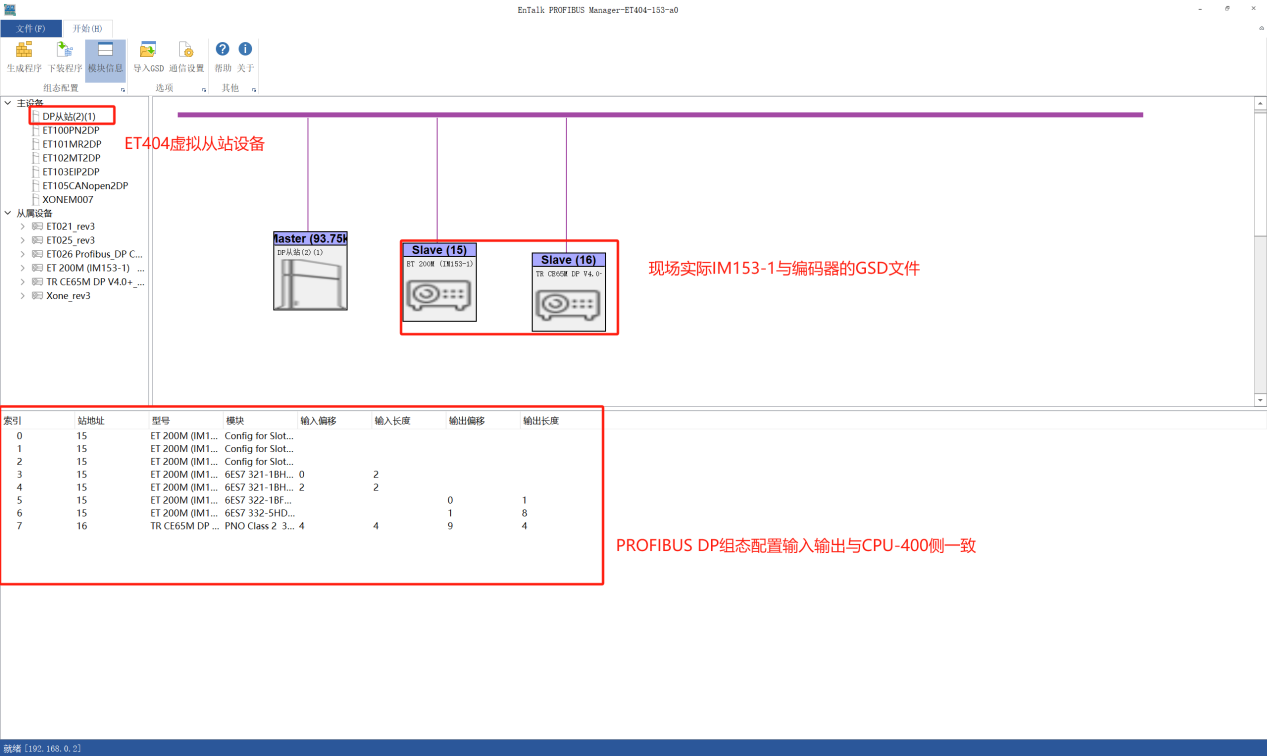This screenshot has height=756, width=1267.
Task: Expand the ET 200M (IM153-1) node
Action: point(22,268)
